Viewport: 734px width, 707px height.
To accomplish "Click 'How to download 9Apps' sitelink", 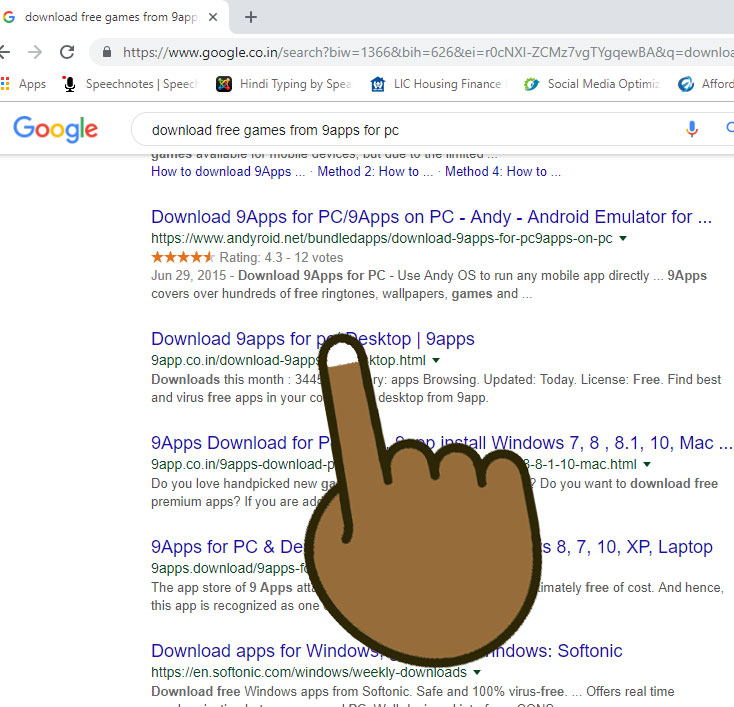I will [x=221, y=172].
